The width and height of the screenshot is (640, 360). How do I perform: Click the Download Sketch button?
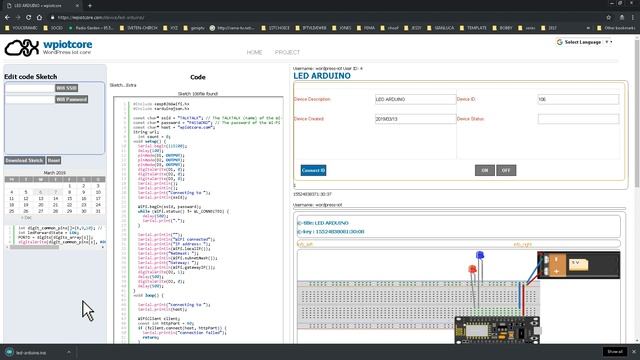tap(24, 160)
